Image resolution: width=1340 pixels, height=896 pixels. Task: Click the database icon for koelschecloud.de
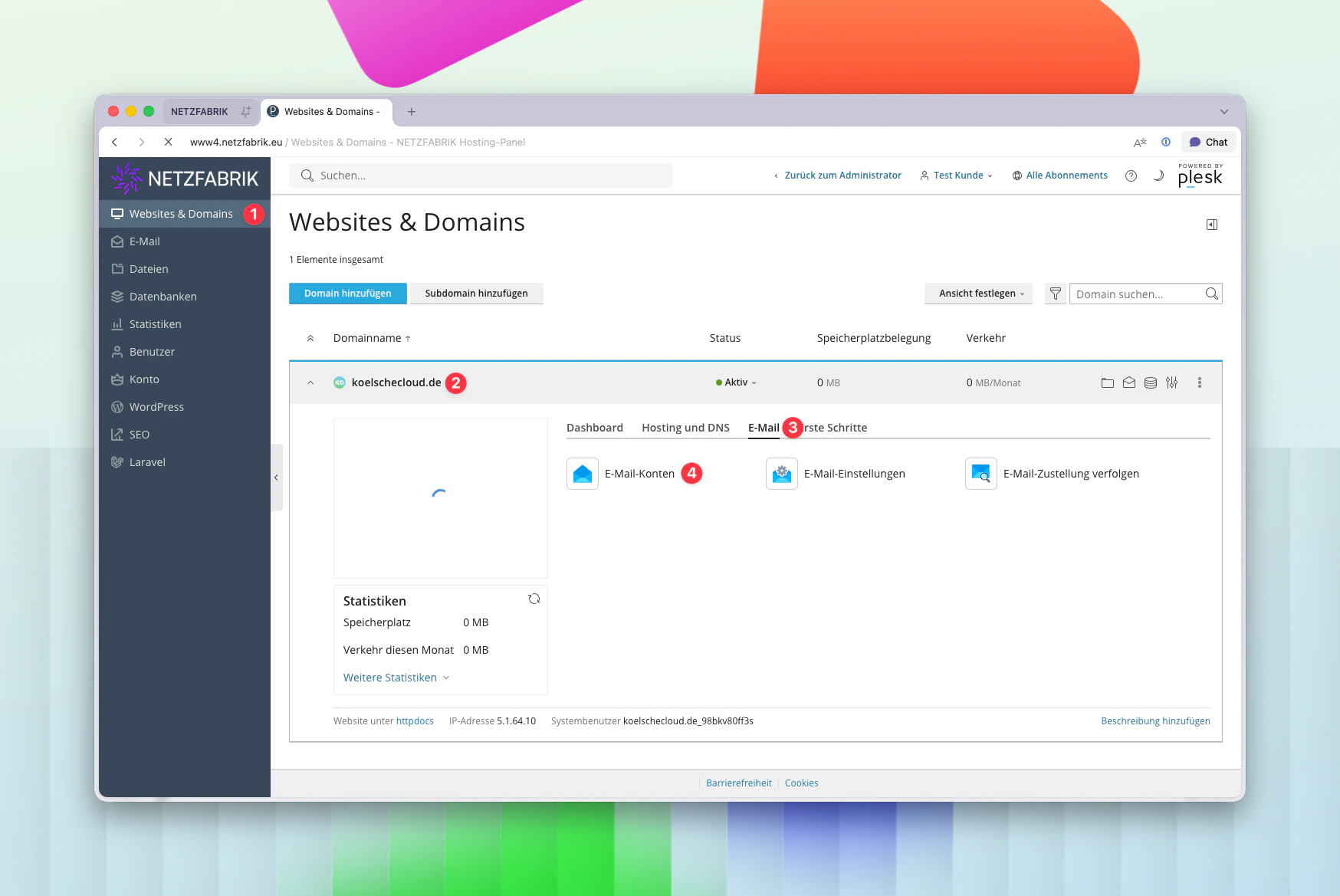coord(1150,382)
